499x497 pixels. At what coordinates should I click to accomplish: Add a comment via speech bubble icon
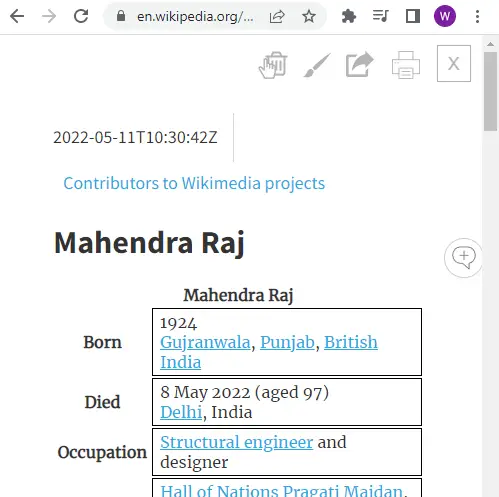tap(463, 257)
